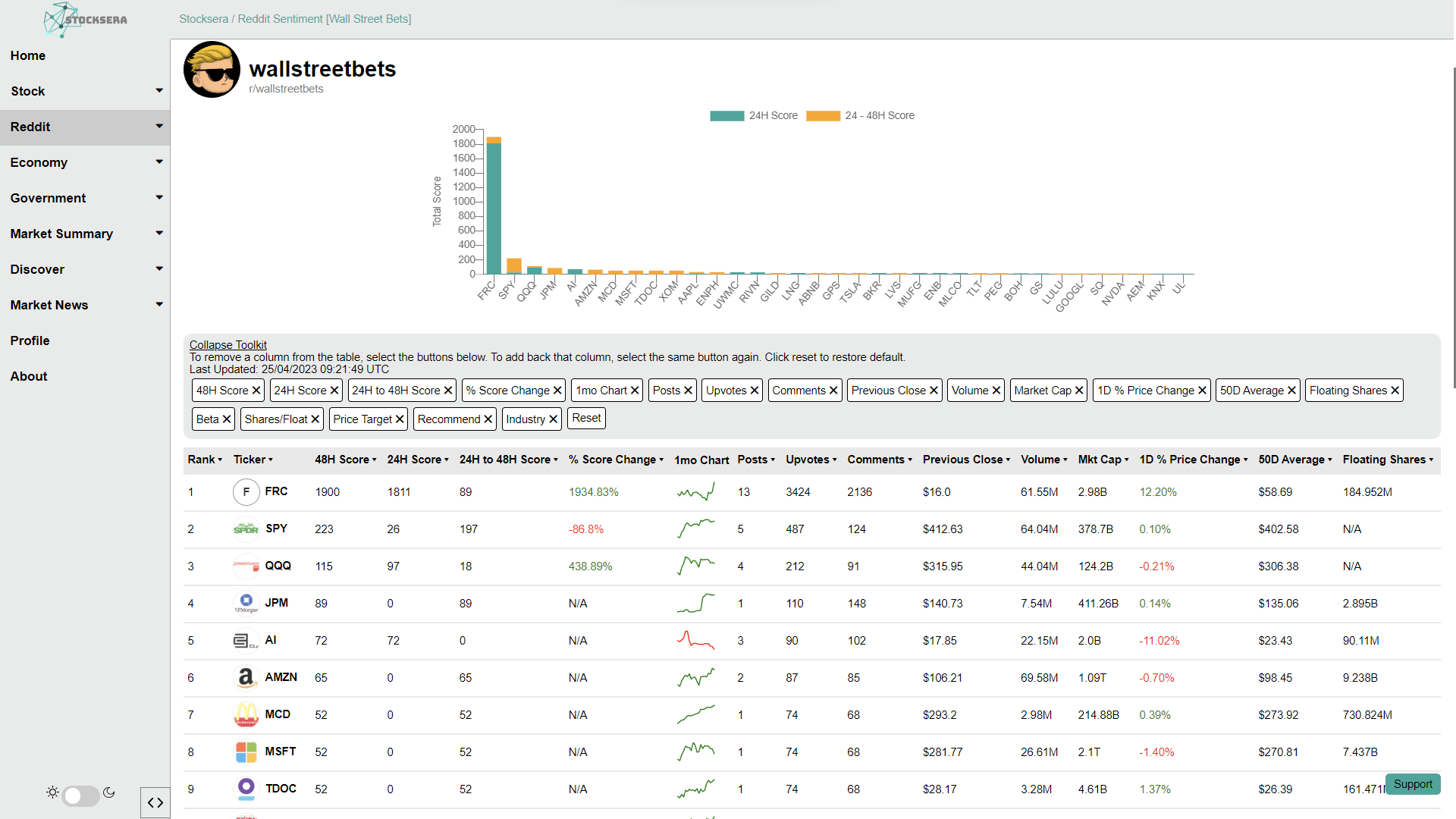This screenshot has width=1456, height=819.
Task: Open the Profile sidebar item
Action: coord(30,340)
